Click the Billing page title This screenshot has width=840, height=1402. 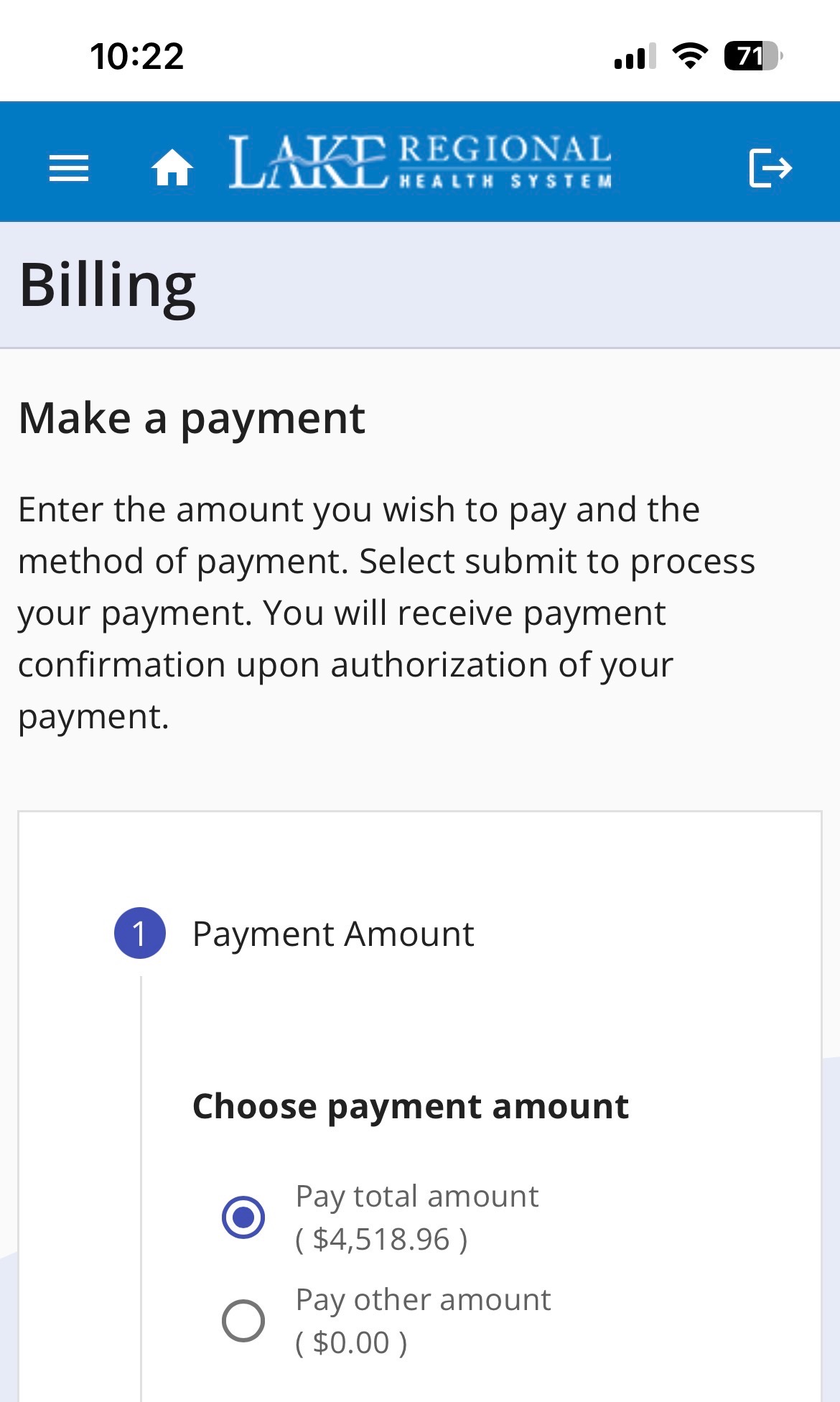click(108, 285)
